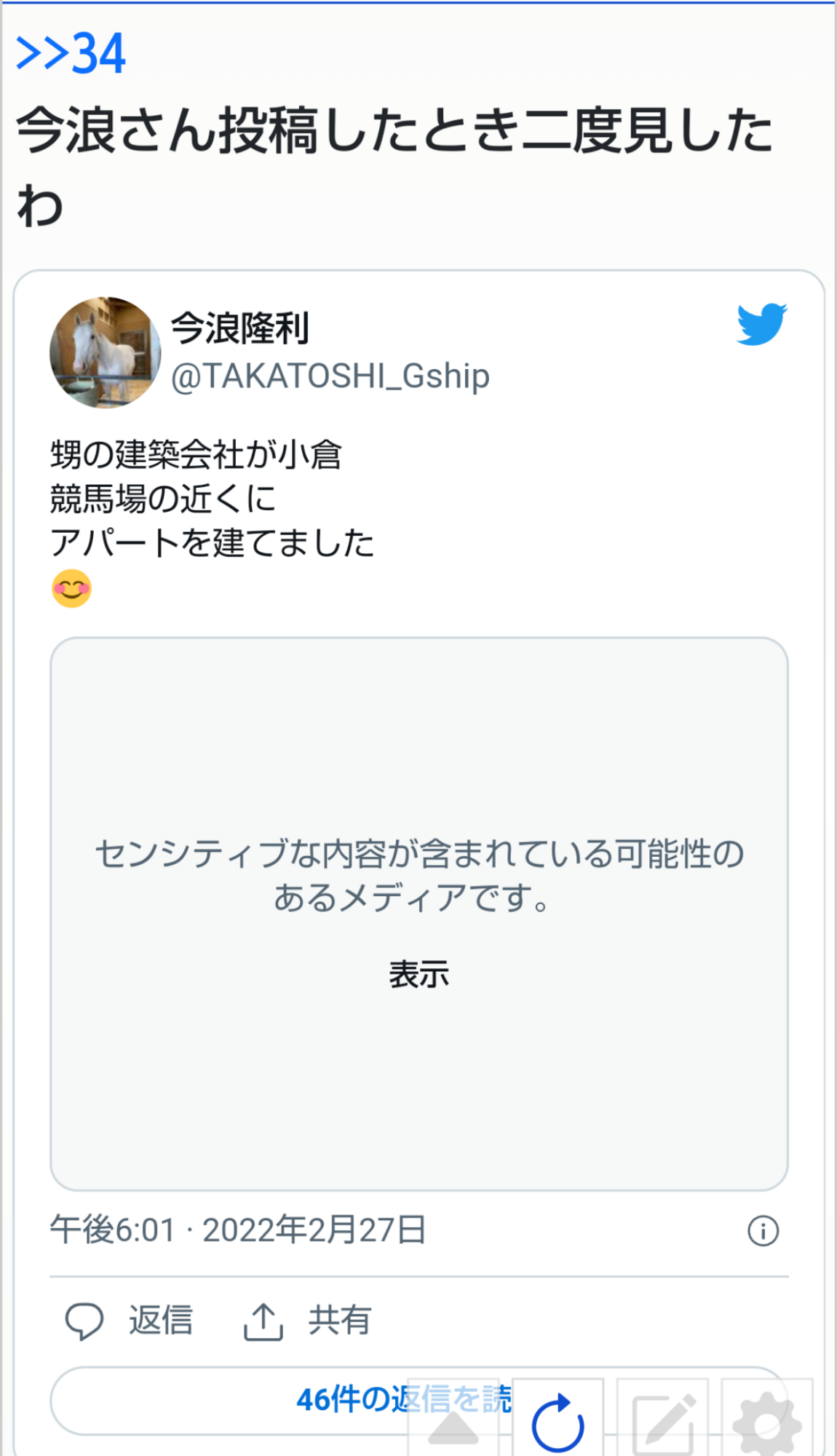Viewport: 837px width, 1456px height.
Task: Click the 共有 text label
Action: (x=340, y=1321)
